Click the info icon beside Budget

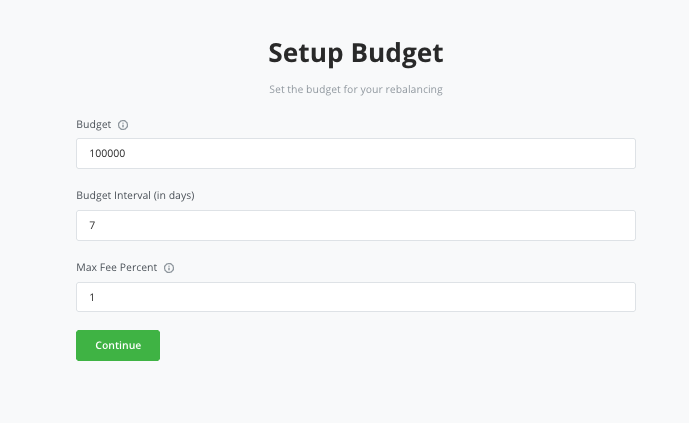click(124, 125)
